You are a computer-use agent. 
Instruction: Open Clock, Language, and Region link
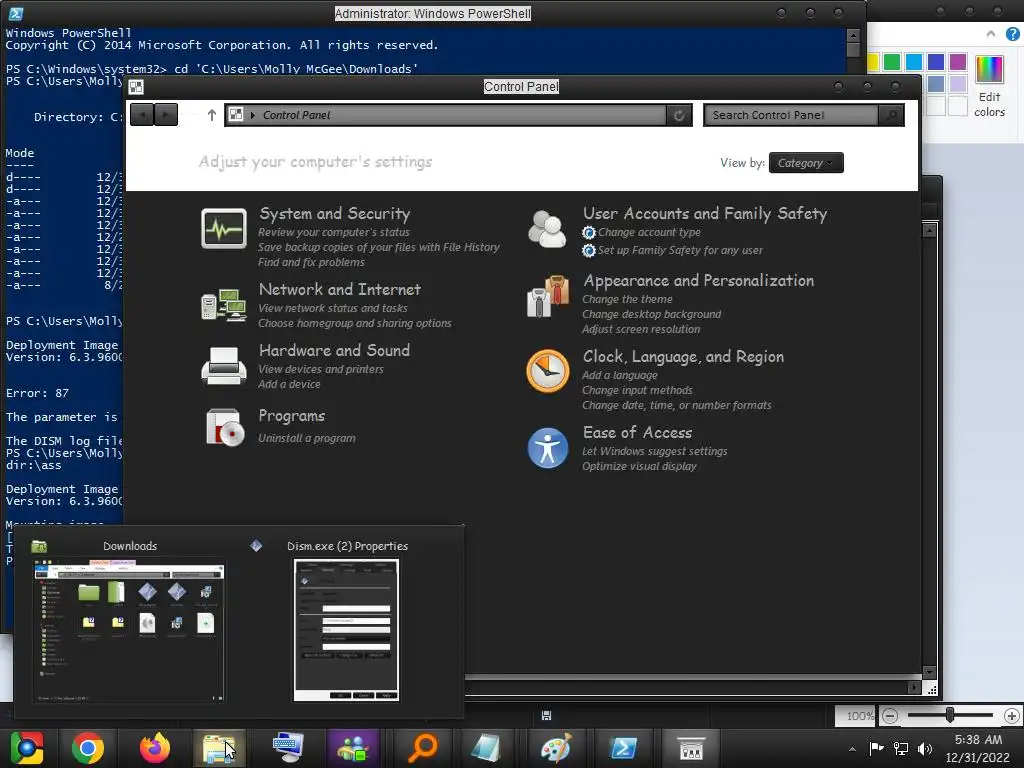pos(683,357)
